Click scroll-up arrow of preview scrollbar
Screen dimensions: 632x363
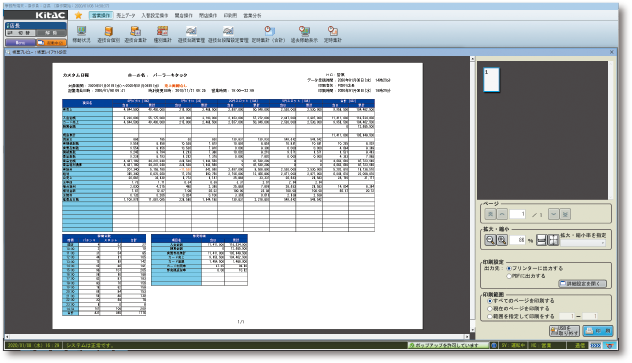[x=472, y=59]
